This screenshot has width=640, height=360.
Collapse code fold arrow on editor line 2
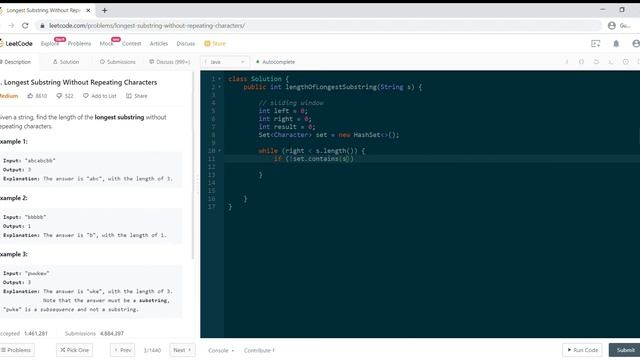(x=220, y=87)
